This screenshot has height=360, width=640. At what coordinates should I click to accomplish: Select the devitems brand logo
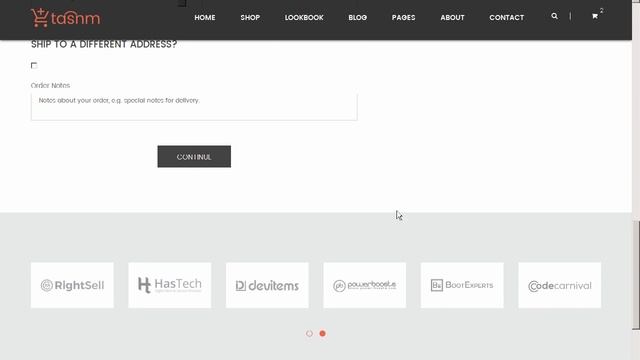pyautogui.click(x=267, y=285)
